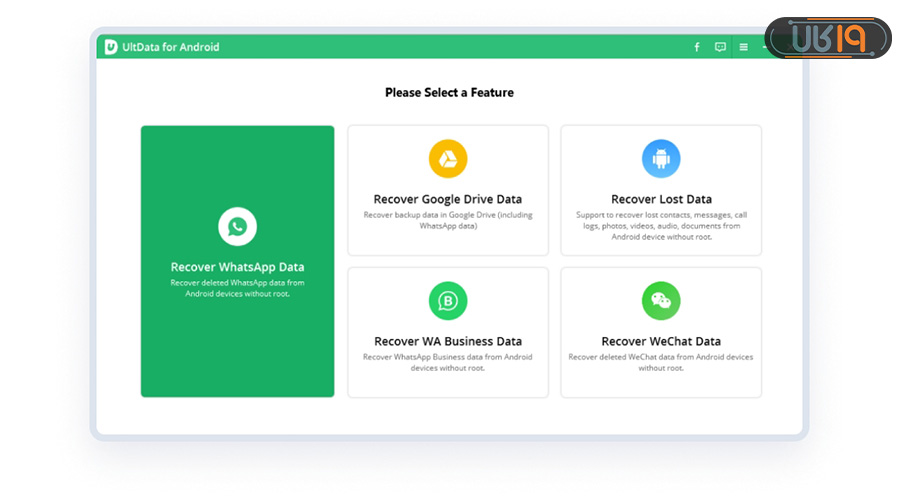Open the Facebook page from title bar
900x500 pixels.
tap(697, 47)
